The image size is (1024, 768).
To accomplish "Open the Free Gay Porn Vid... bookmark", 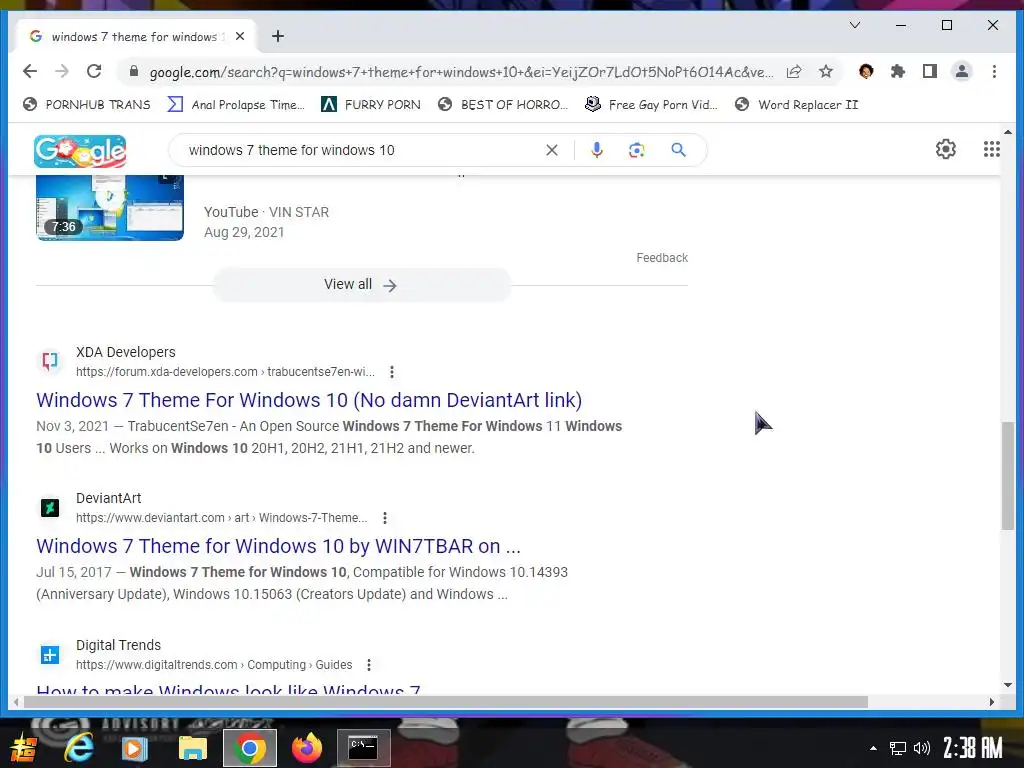I will point(652,104).
